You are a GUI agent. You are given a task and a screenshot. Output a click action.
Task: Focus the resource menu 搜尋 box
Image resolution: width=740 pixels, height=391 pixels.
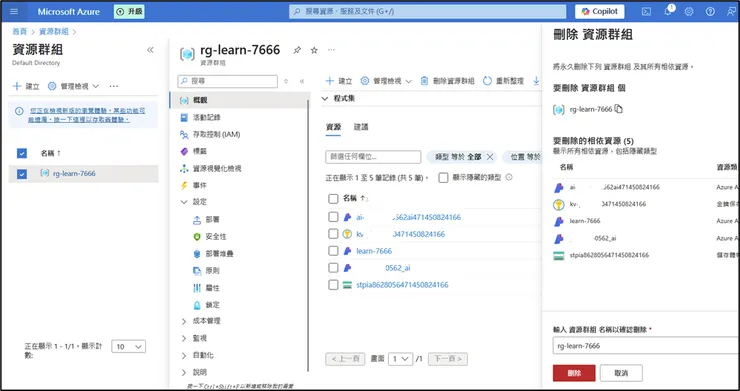pos(227,81)
